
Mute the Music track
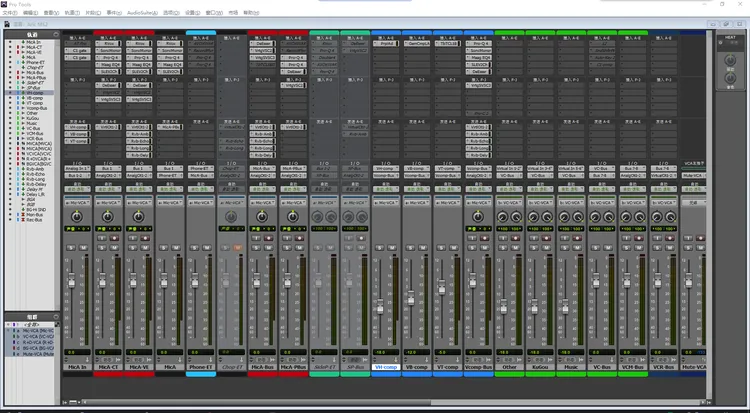tap(579, 248)
